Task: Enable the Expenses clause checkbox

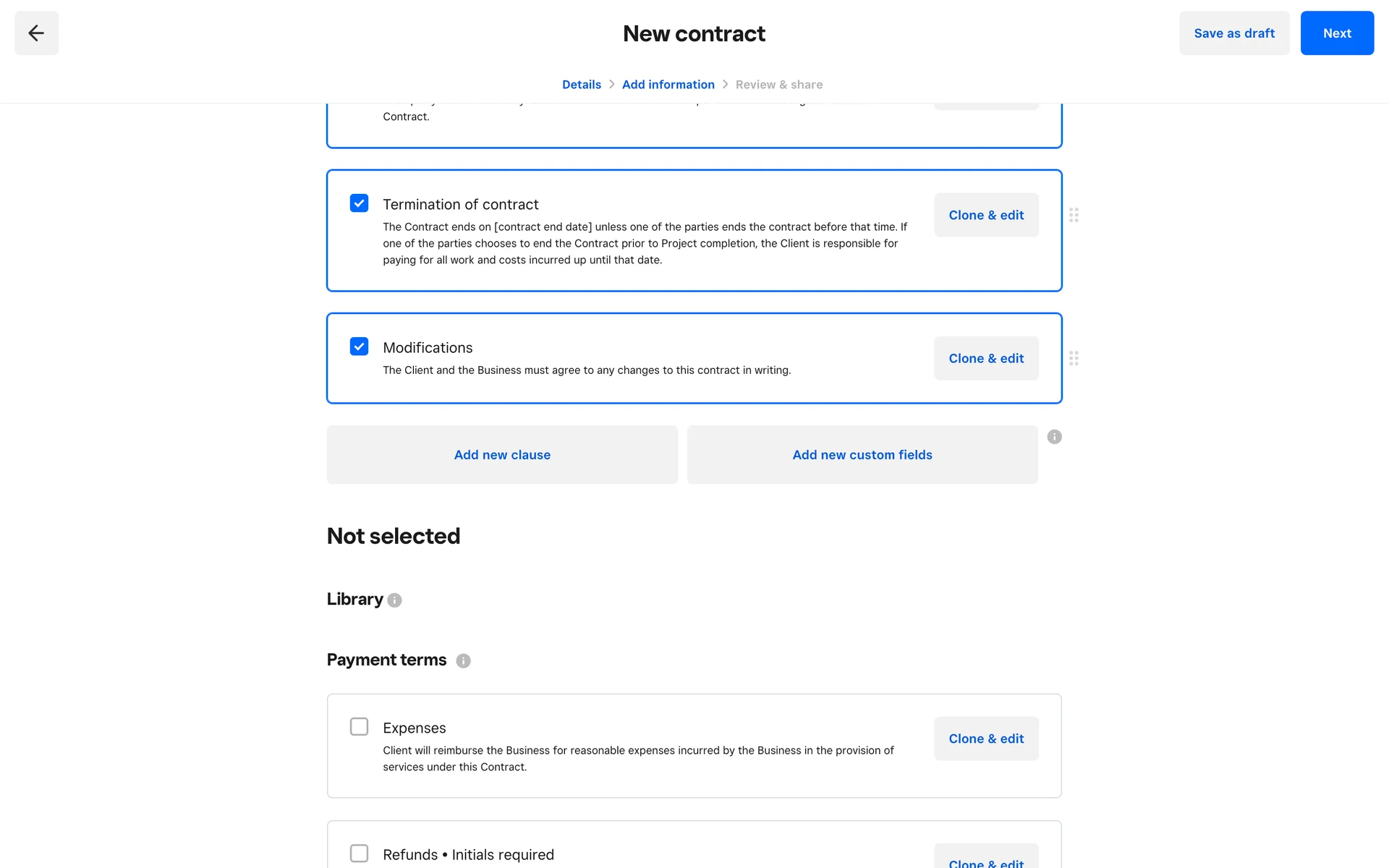Action: pos(359,726)
